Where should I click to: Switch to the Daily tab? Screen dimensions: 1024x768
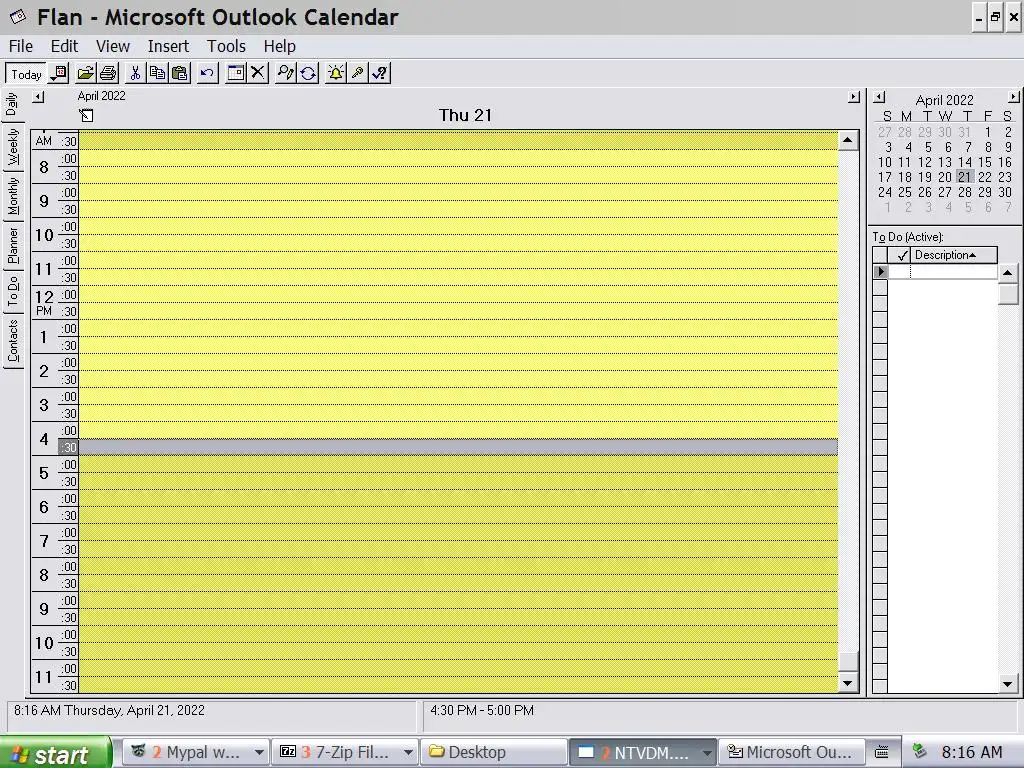12,104
